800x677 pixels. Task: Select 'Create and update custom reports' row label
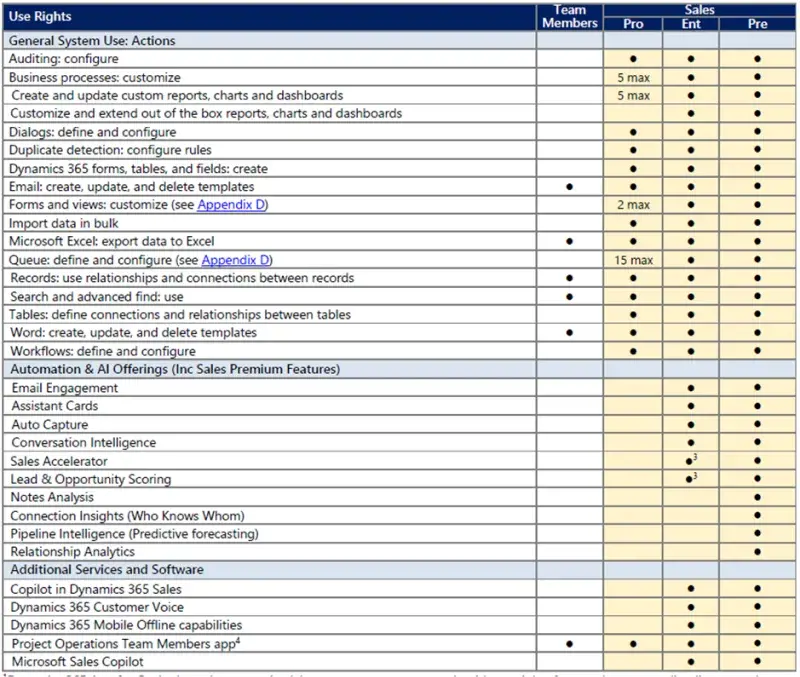click(x=177, y=95)
